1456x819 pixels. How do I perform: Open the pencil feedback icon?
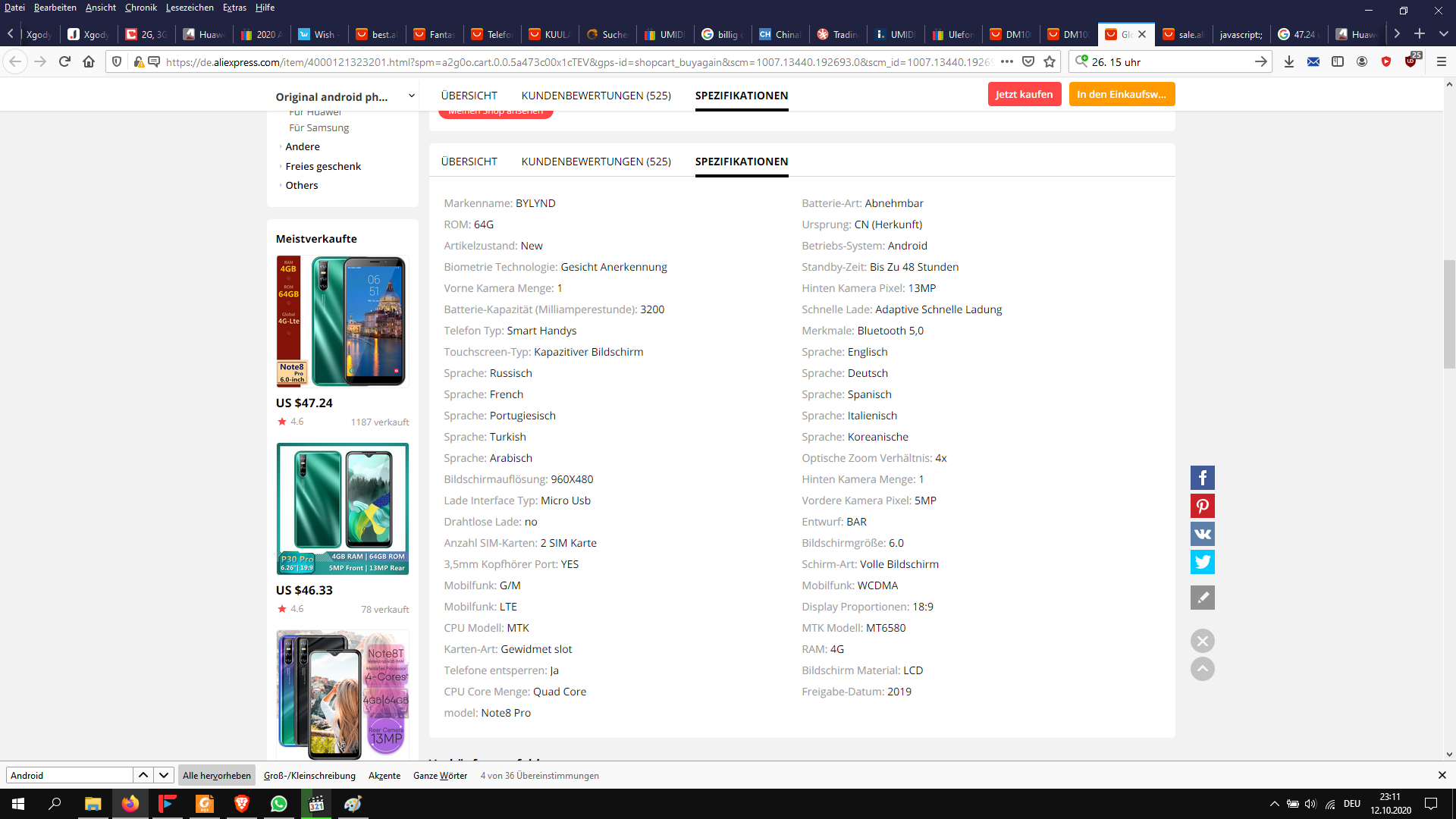pyautogui.click(x=1202, y=598)
